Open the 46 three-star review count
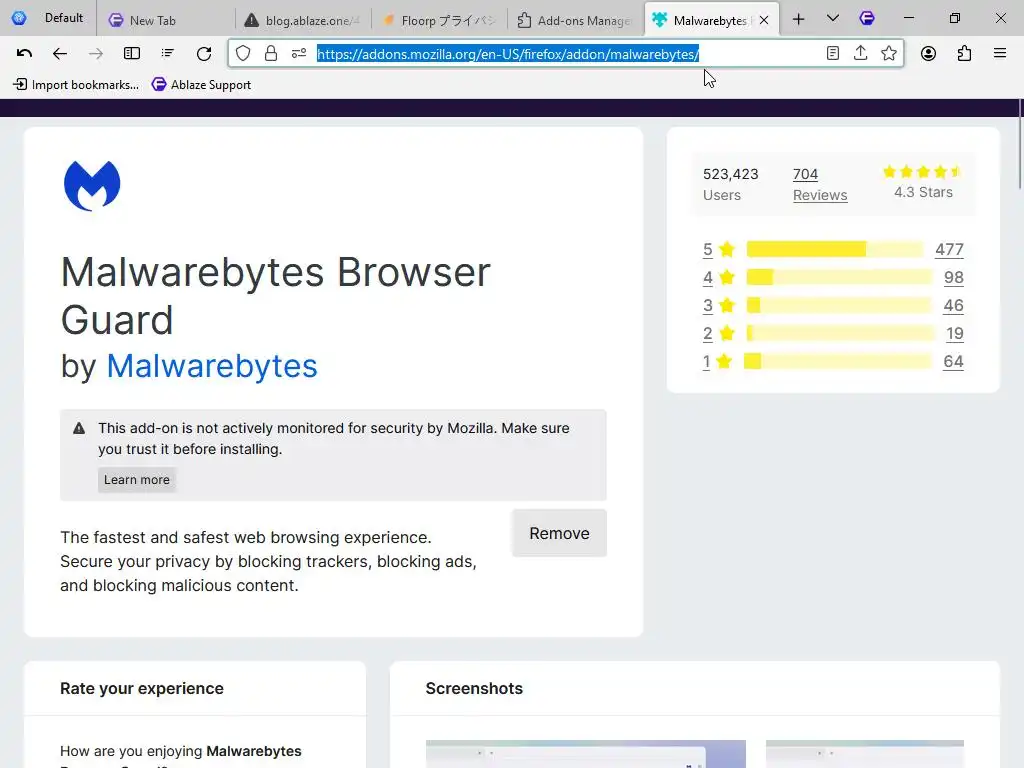1024x768 pixels. (x=953, y=306)
